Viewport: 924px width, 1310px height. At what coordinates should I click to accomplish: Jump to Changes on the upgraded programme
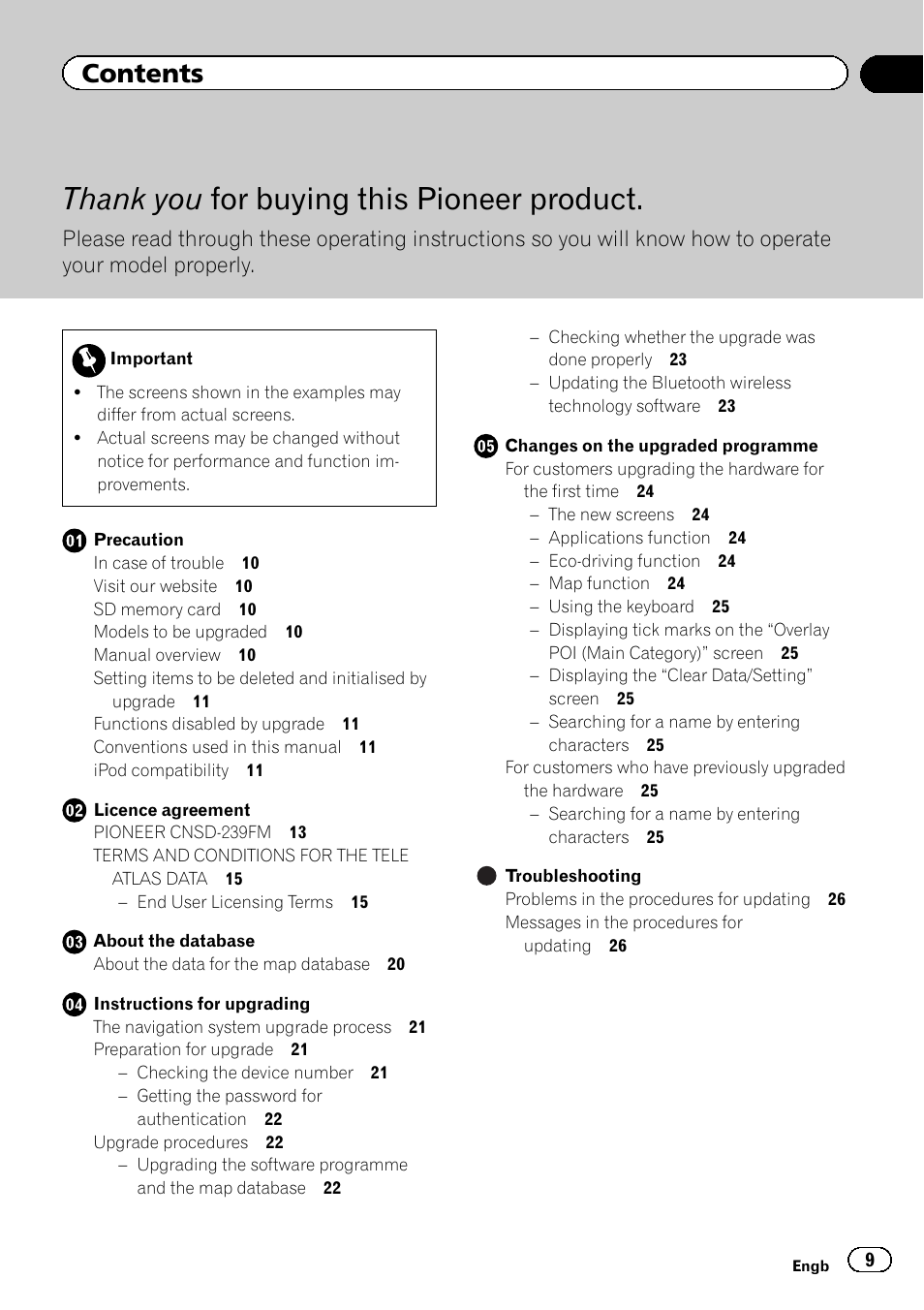(x=662, y=446)
